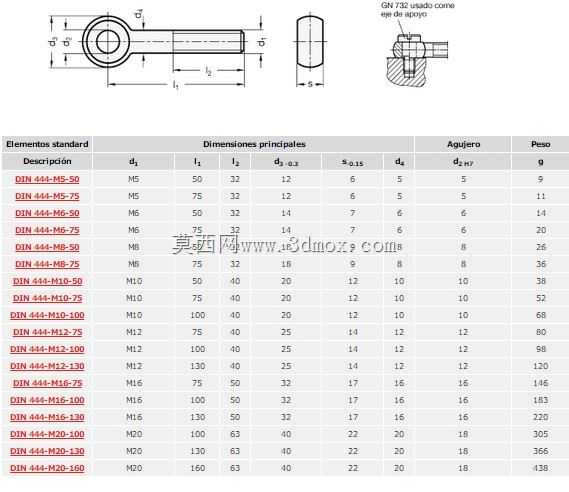Click weight value 68 in M10-100 row
This screenshot has height=492, width=569.
point(541,315)
